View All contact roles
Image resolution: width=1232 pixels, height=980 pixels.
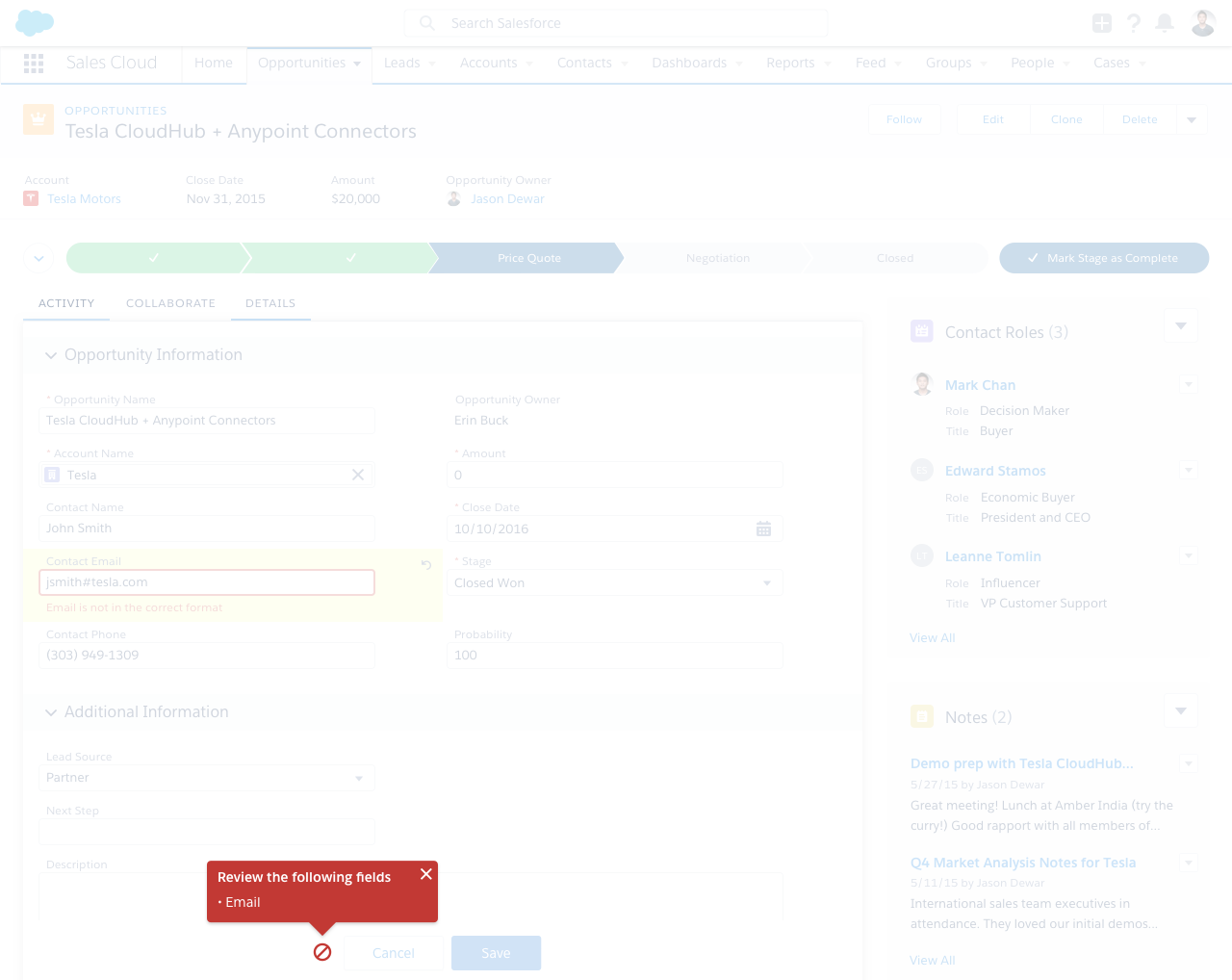[x=931, y=637]
